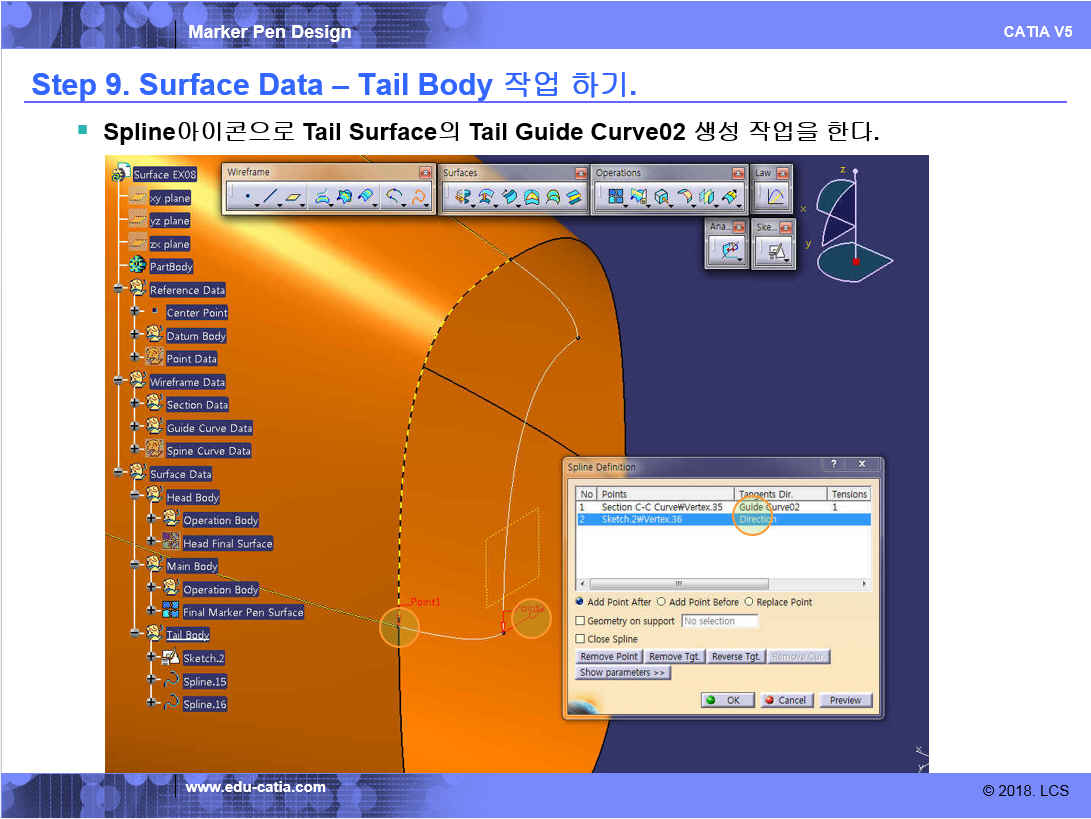This screenshot has height=819, width=1091.
Task: Open the Law toolbar icon
Action: pos(774,197)
